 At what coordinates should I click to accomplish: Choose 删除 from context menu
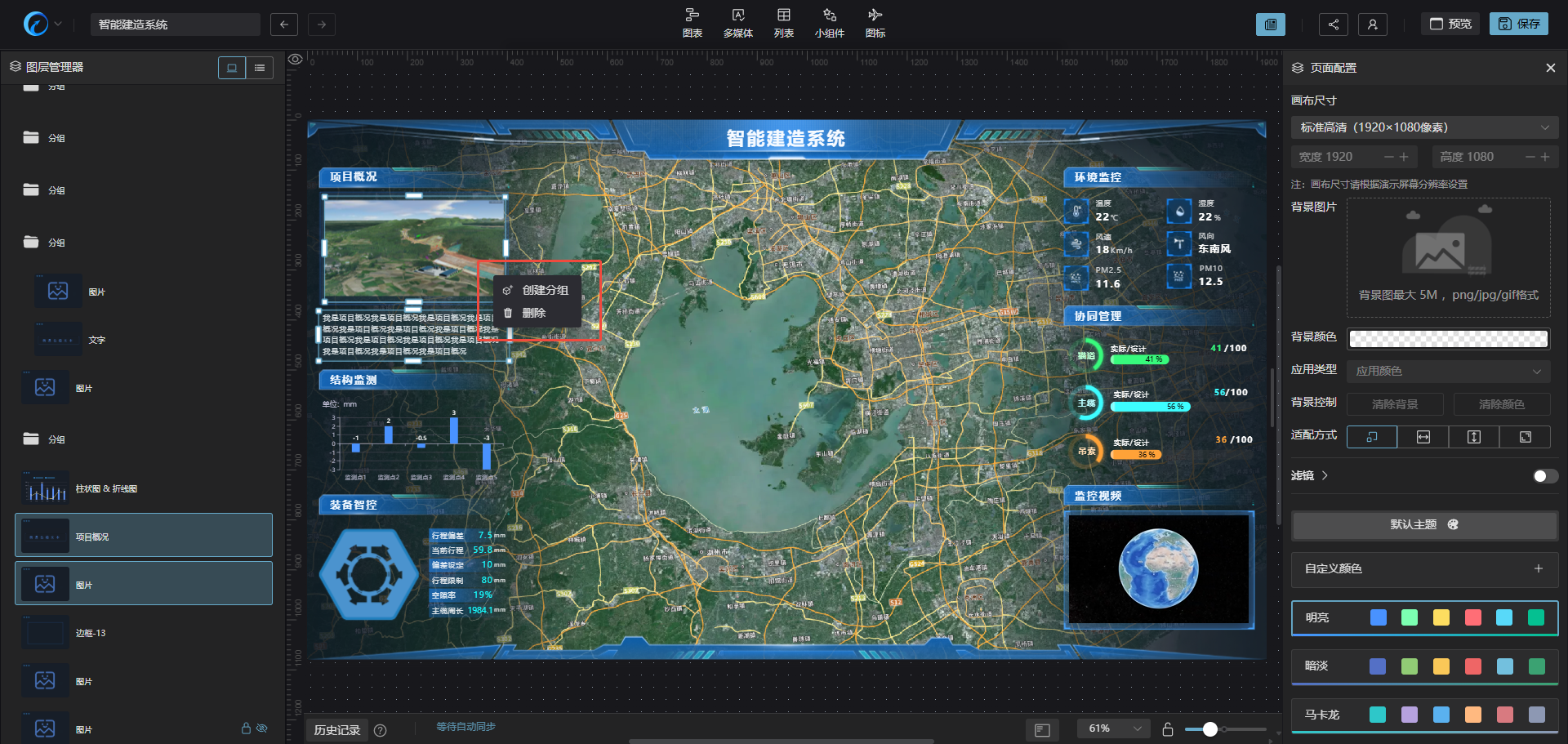click(x=533, y=313)
